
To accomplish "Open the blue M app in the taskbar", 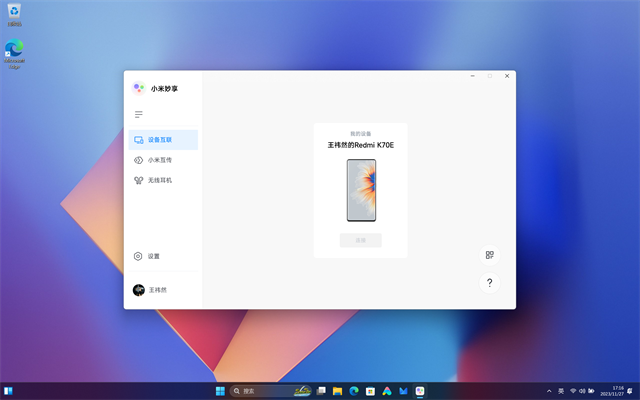I will (403, 391).
